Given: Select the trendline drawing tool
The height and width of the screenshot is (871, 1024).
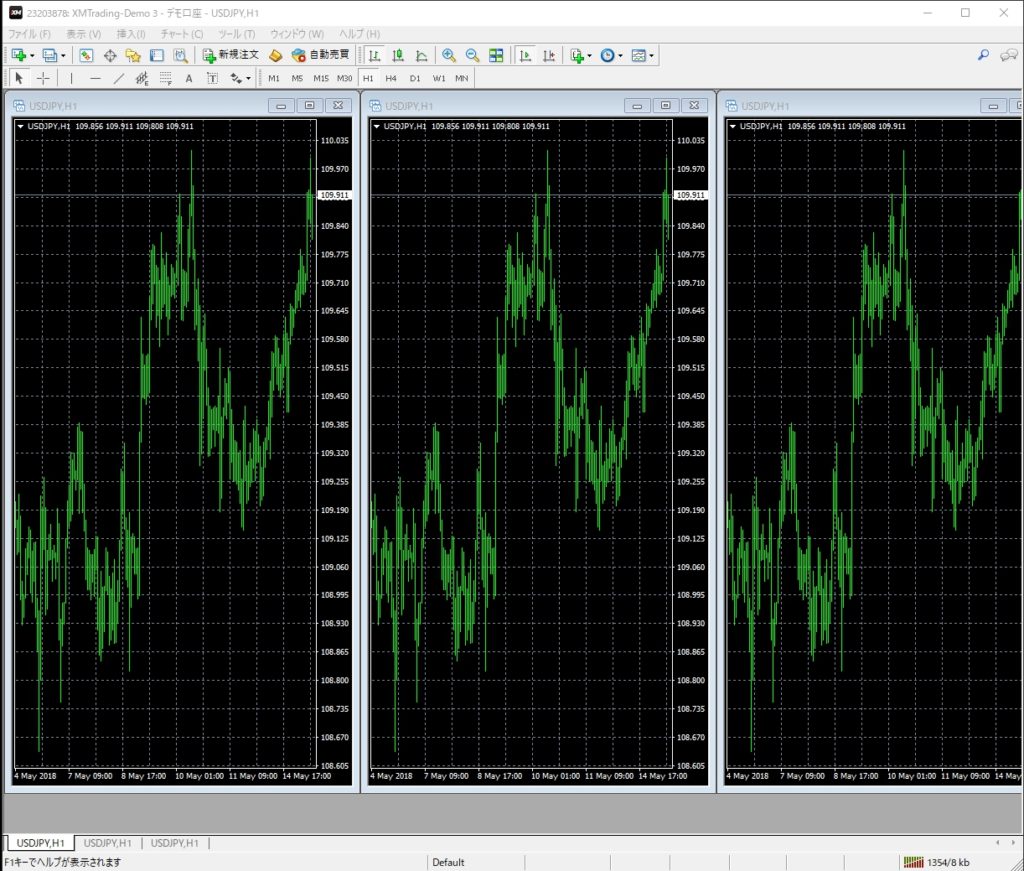Looking at the screenshot, I should (x=119, y=78).
